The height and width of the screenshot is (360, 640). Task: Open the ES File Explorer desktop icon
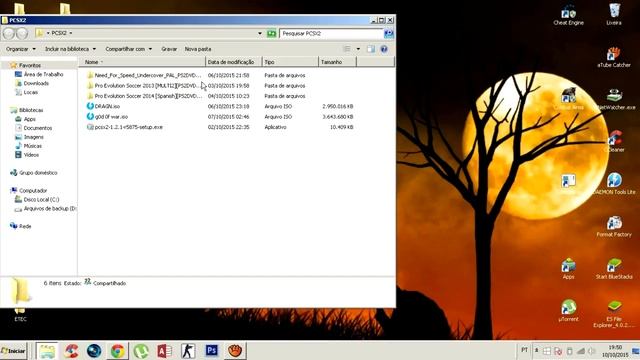click(x=614, y=314)
